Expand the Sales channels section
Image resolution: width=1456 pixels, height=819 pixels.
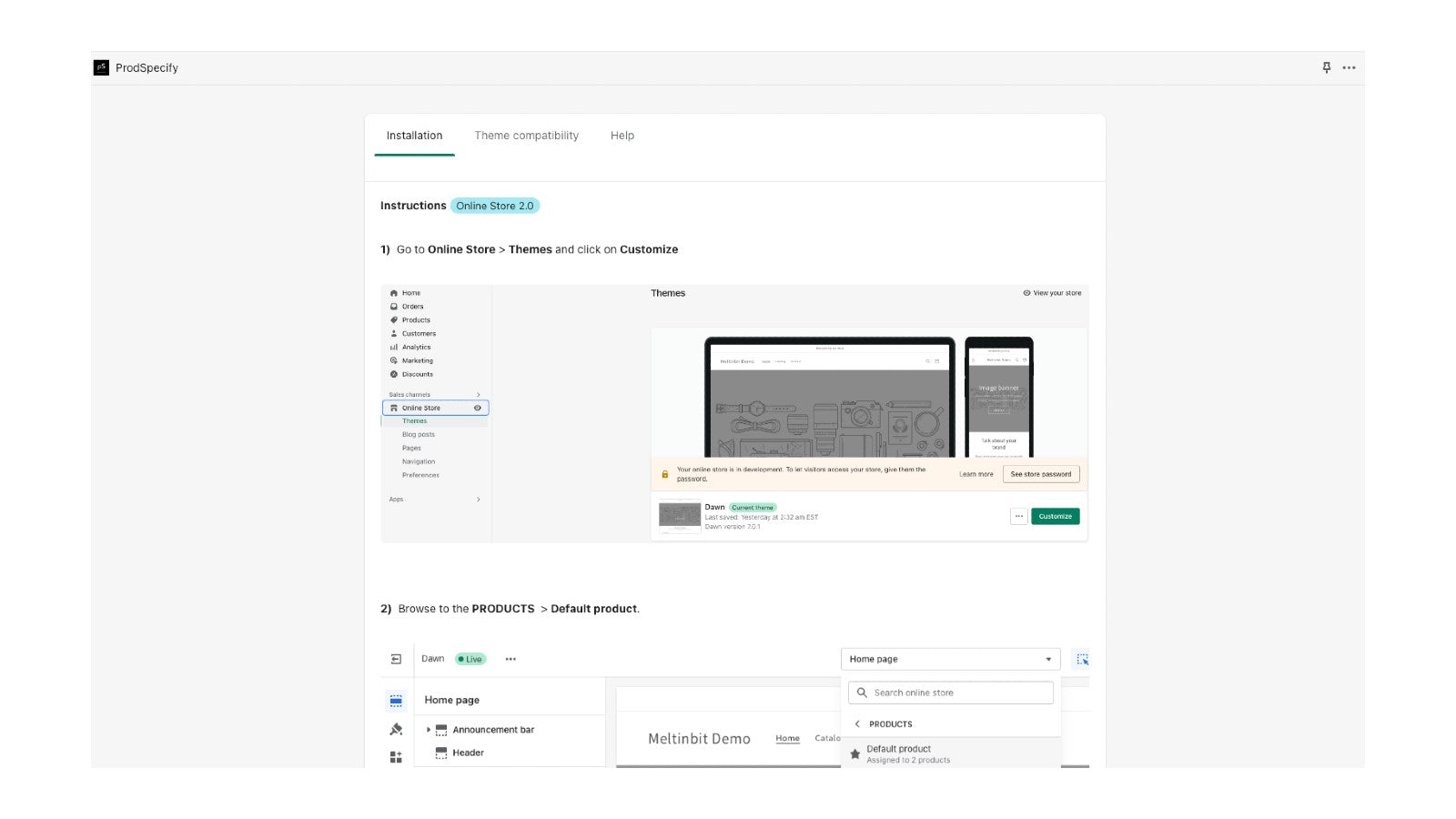point(478,394)
